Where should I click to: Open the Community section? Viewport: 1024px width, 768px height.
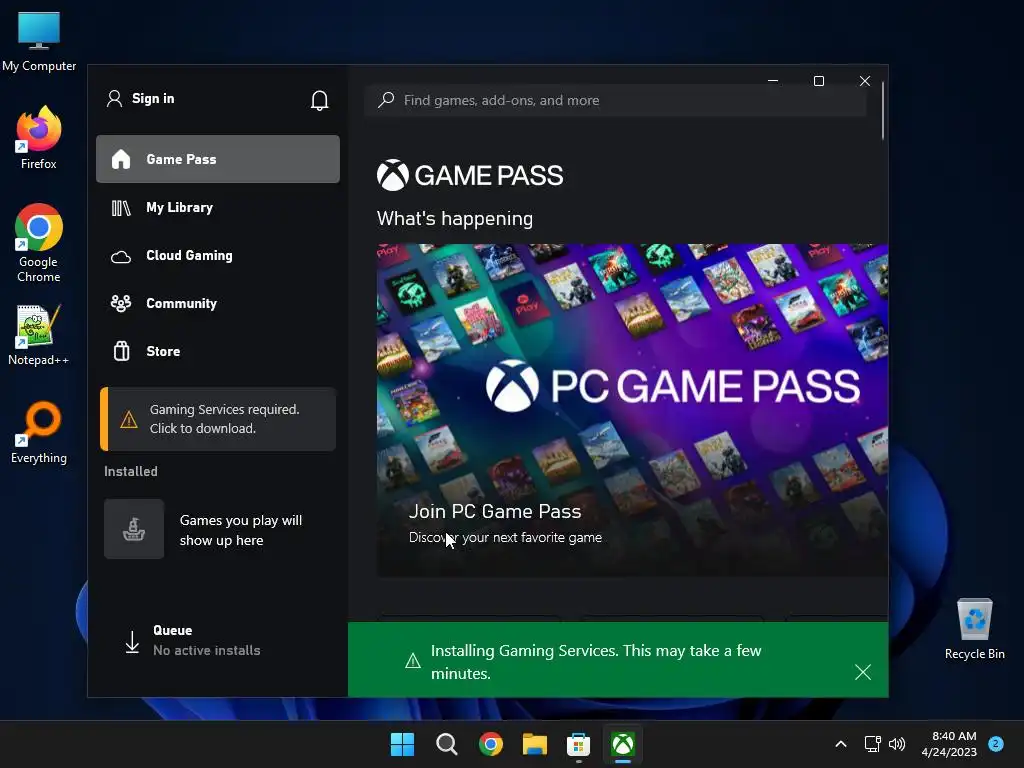(x=218, y=304)
